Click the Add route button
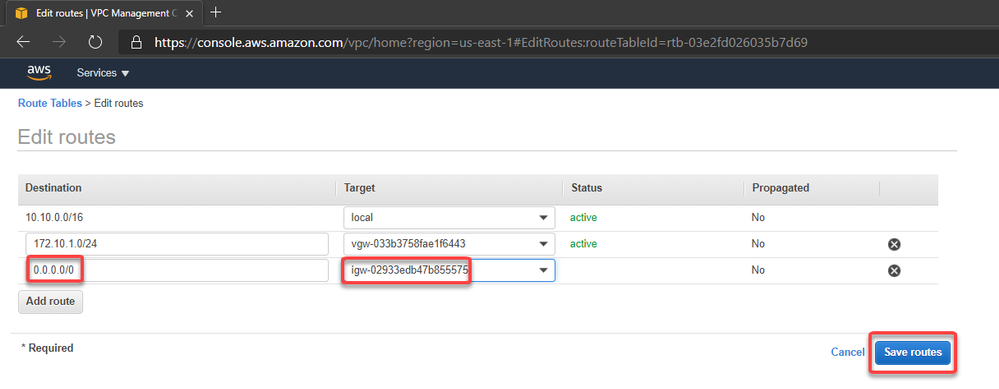 point(50,302)
